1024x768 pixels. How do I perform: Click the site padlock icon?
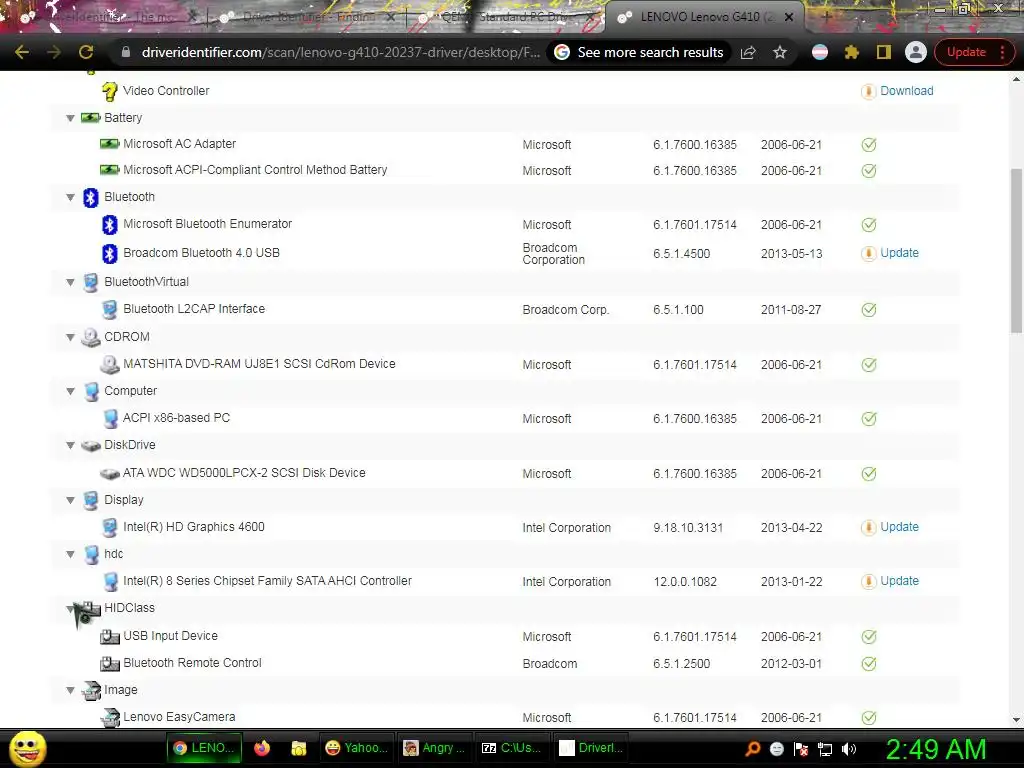tap(125, 52)
